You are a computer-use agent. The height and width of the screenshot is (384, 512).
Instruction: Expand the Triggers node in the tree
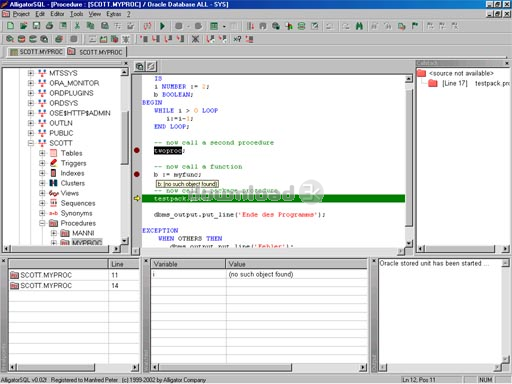pos(42,163)
